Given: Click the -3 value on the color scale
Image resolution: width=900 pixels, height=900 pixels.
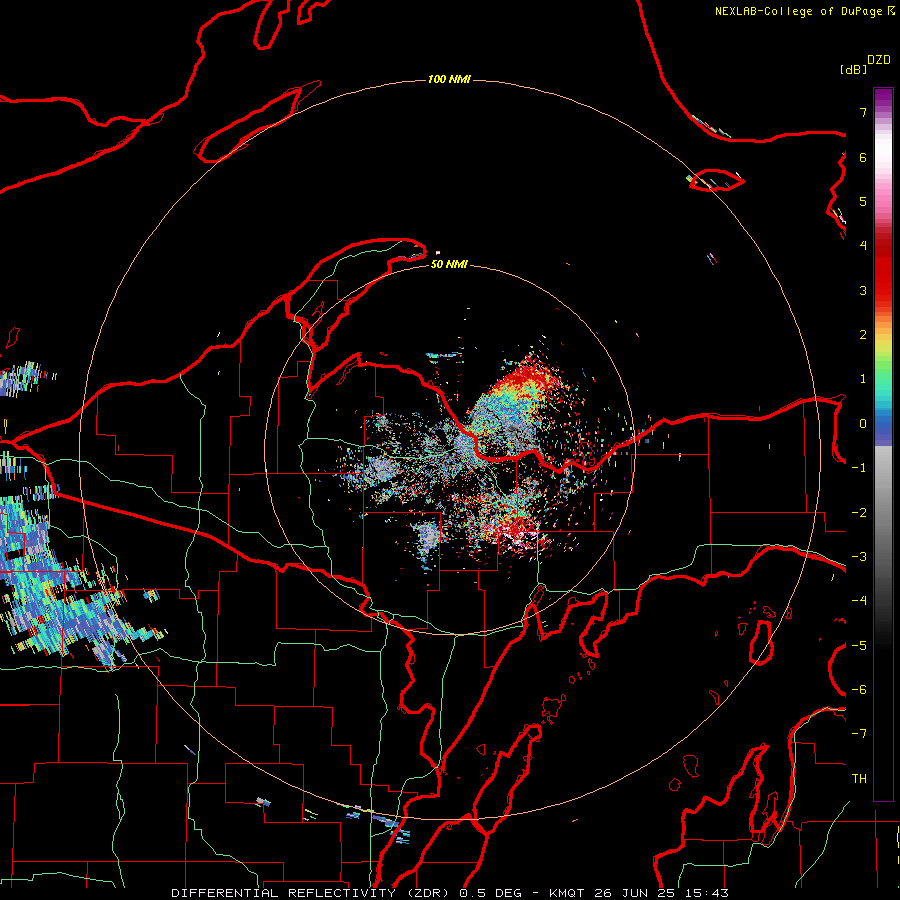Looking at the screenshot, I should click(859, 557).
